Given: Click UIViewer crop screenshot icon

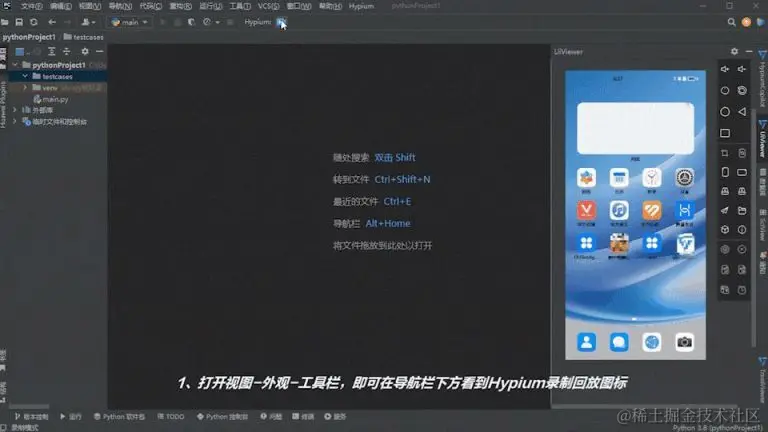Looking at the screenshot, I should (x=725, y=153).
